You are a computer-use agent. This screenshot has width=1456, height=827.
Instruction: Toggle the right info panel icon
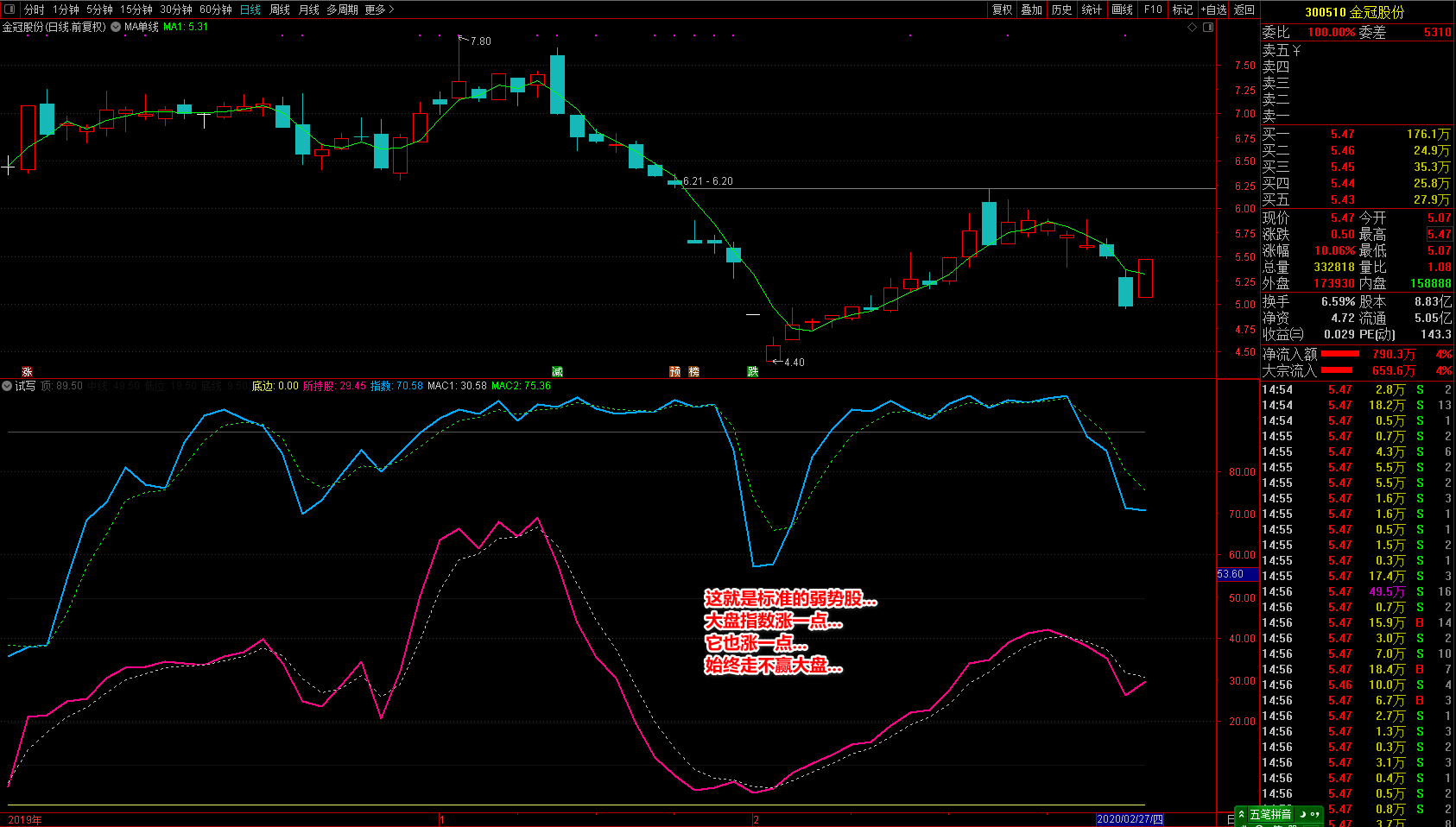pyautogui.click(x=1208, y=27)
